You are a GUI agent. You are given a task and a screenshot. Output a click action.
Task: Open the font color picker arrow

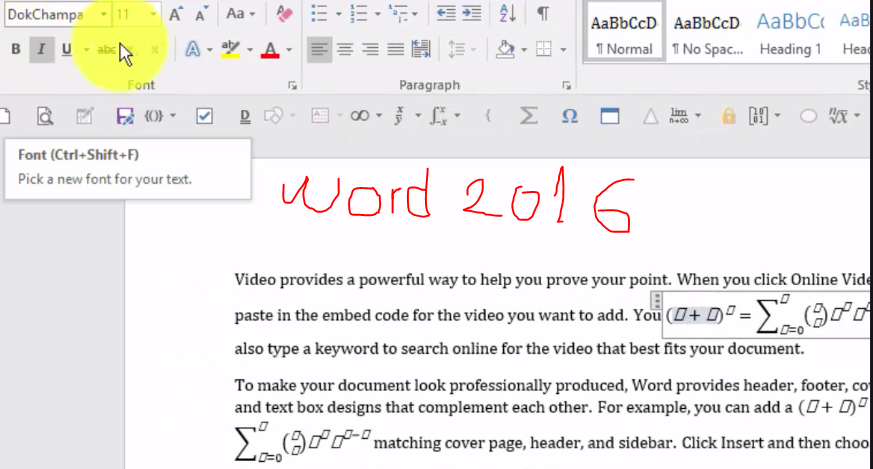click(x=289, y=50)
